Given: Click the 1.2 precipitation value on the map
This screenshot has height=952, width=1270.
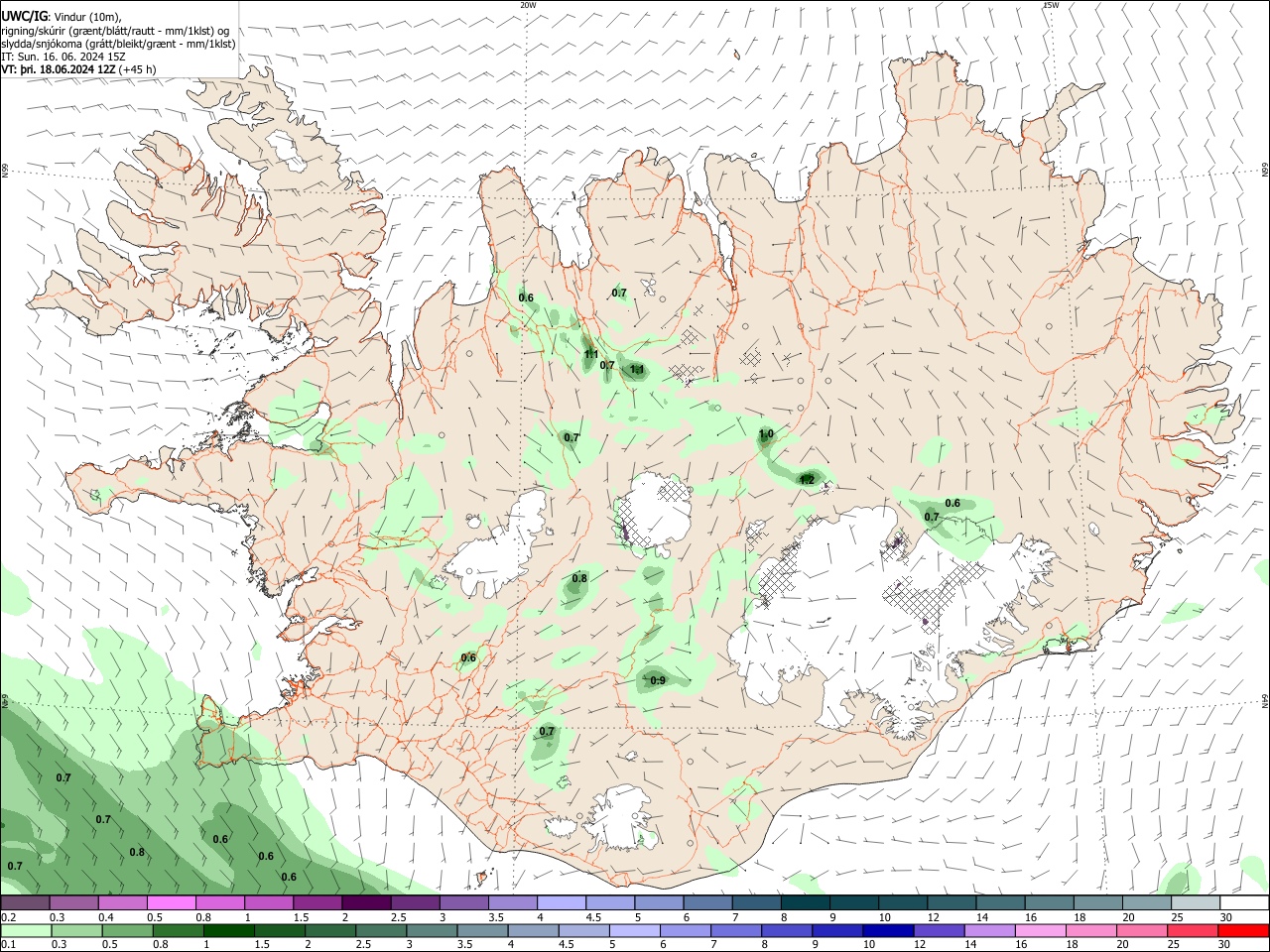Looking at the screenshot, I should (807, 480).
